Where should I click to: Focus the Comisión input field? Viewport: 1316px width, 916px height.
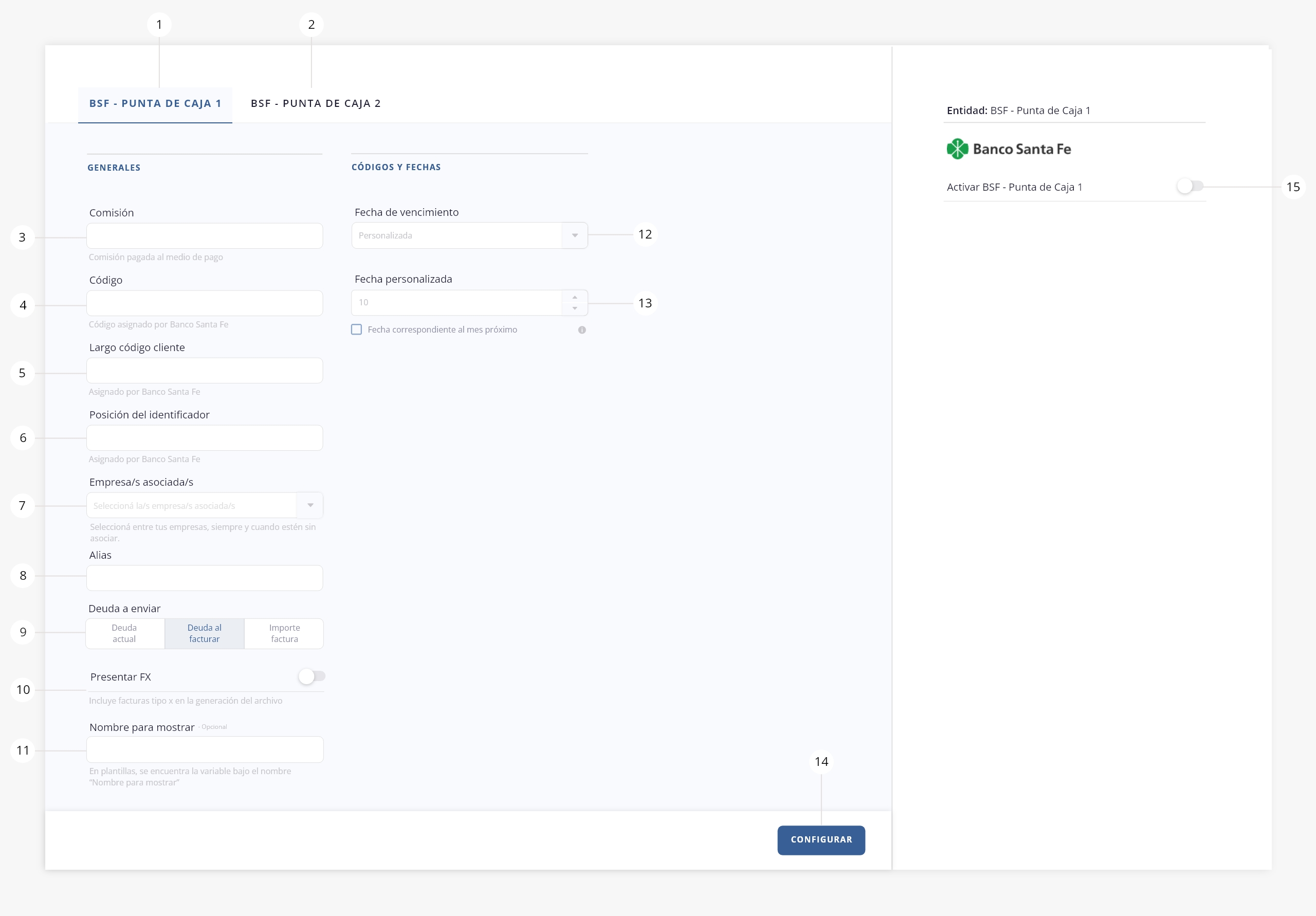(205, 236)
